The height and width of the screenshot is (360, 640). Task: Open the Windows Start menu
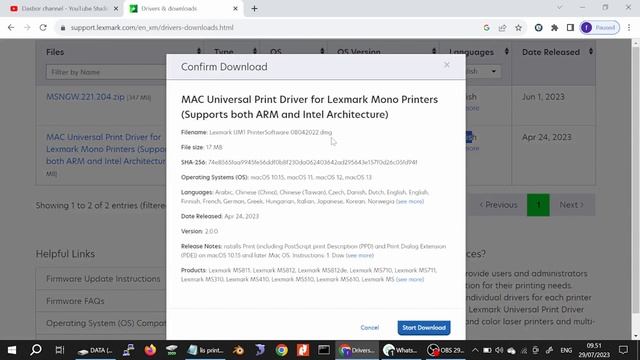12,350
